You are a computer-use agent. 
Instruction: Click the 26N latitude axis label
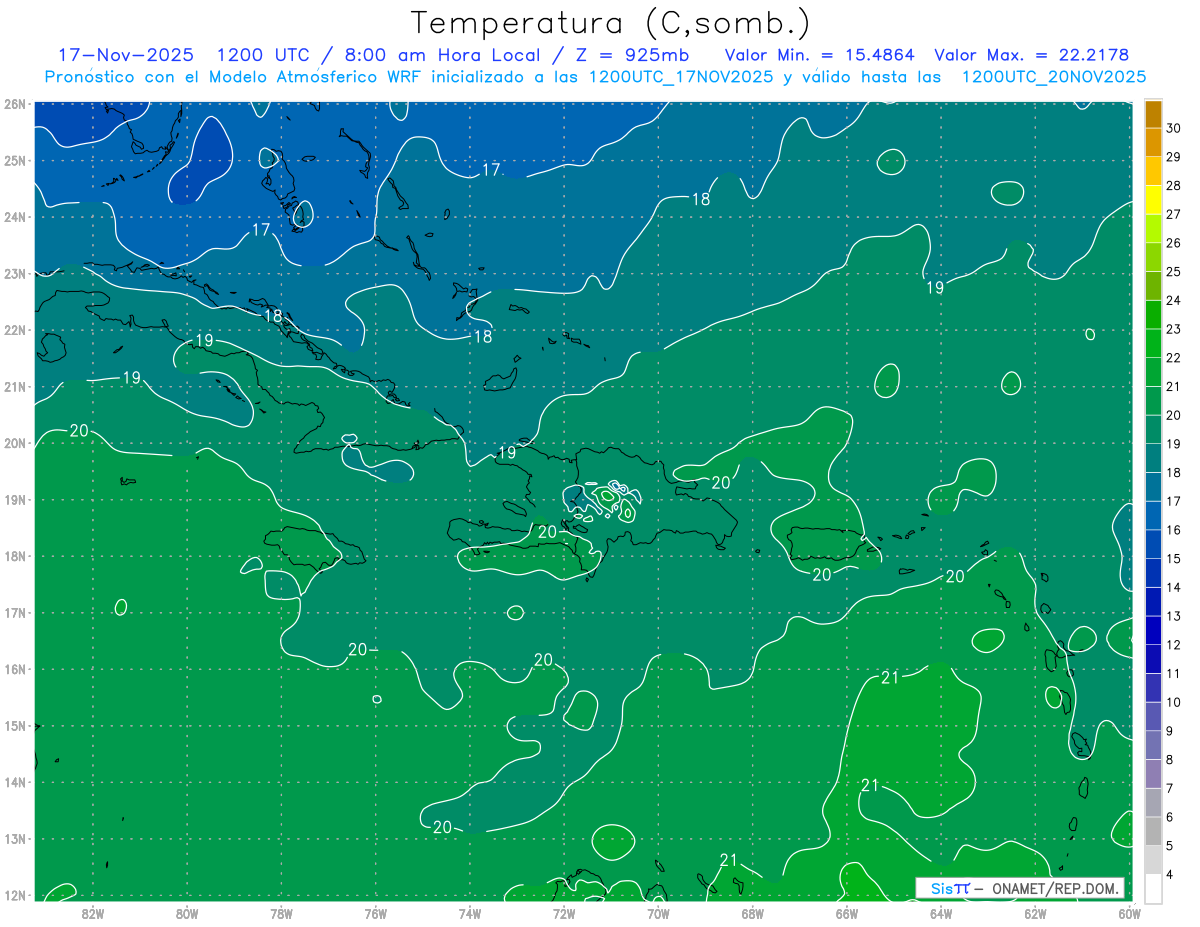pyautogui.click(x=15, y=104)
